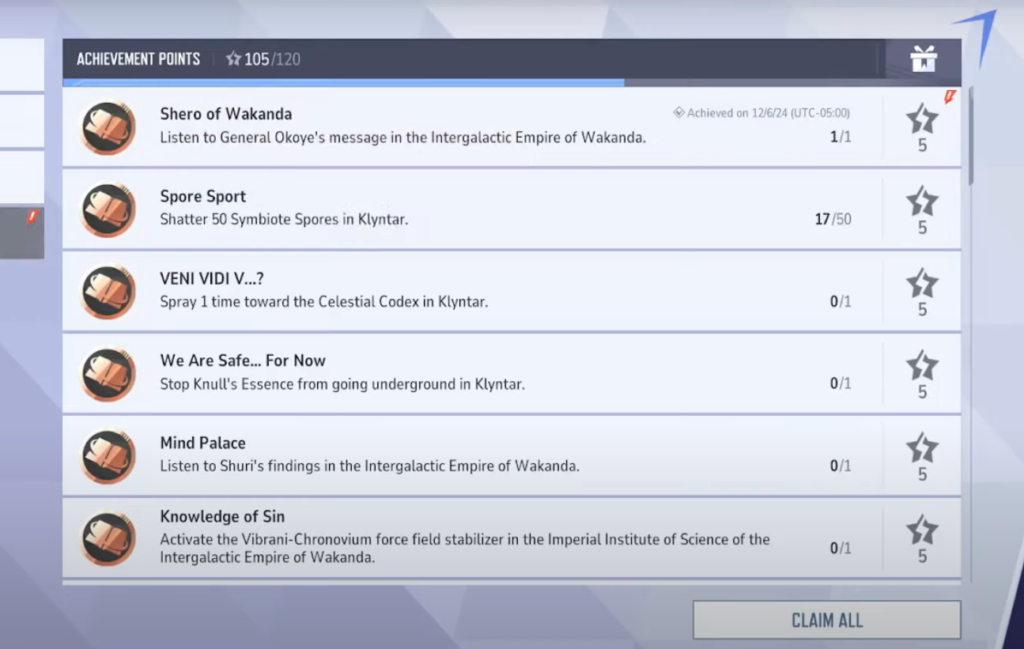Click description about spraying toward Celestial Codex
The width and height of the screenshot is (1024, 649).
coord(324,302)
